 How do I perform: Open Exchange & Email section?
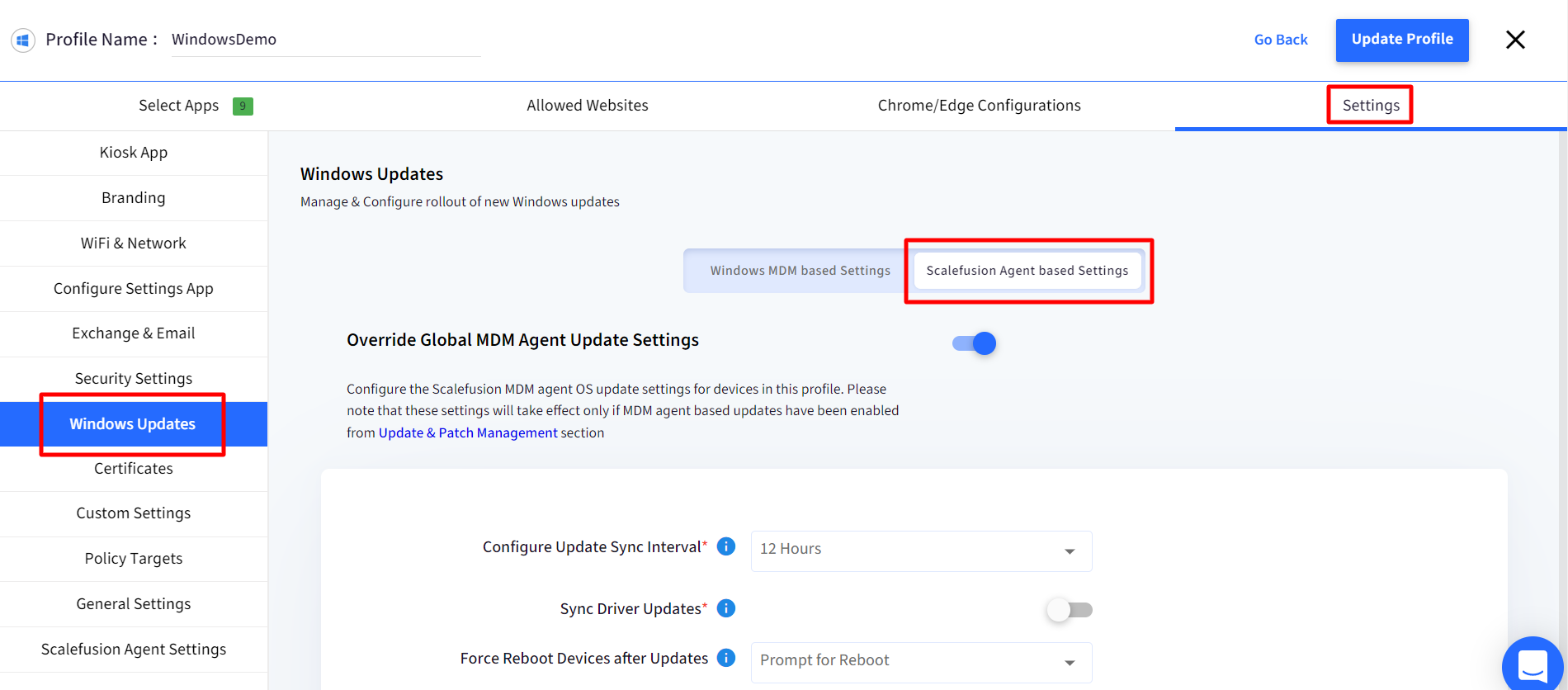[x=134, y=333]
